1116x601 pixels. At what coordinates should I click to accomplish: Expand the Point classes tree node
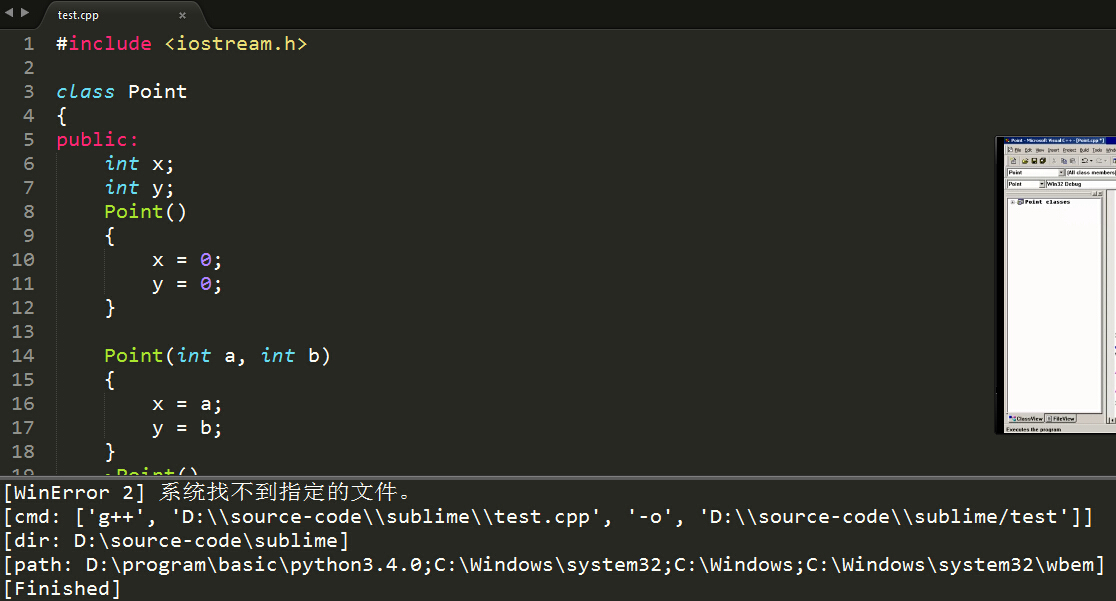pyautogui.click(x=1013, y=202)
